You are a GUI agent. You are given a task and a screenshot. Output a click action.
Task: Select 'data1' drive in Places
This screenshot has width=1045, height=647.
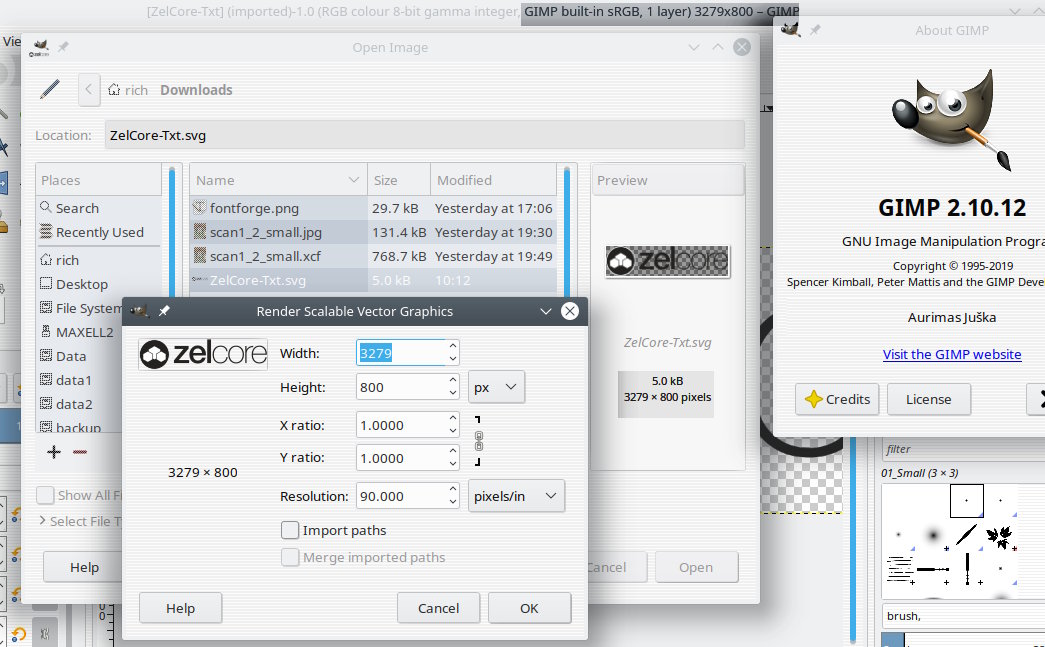(x=80, y=380)
